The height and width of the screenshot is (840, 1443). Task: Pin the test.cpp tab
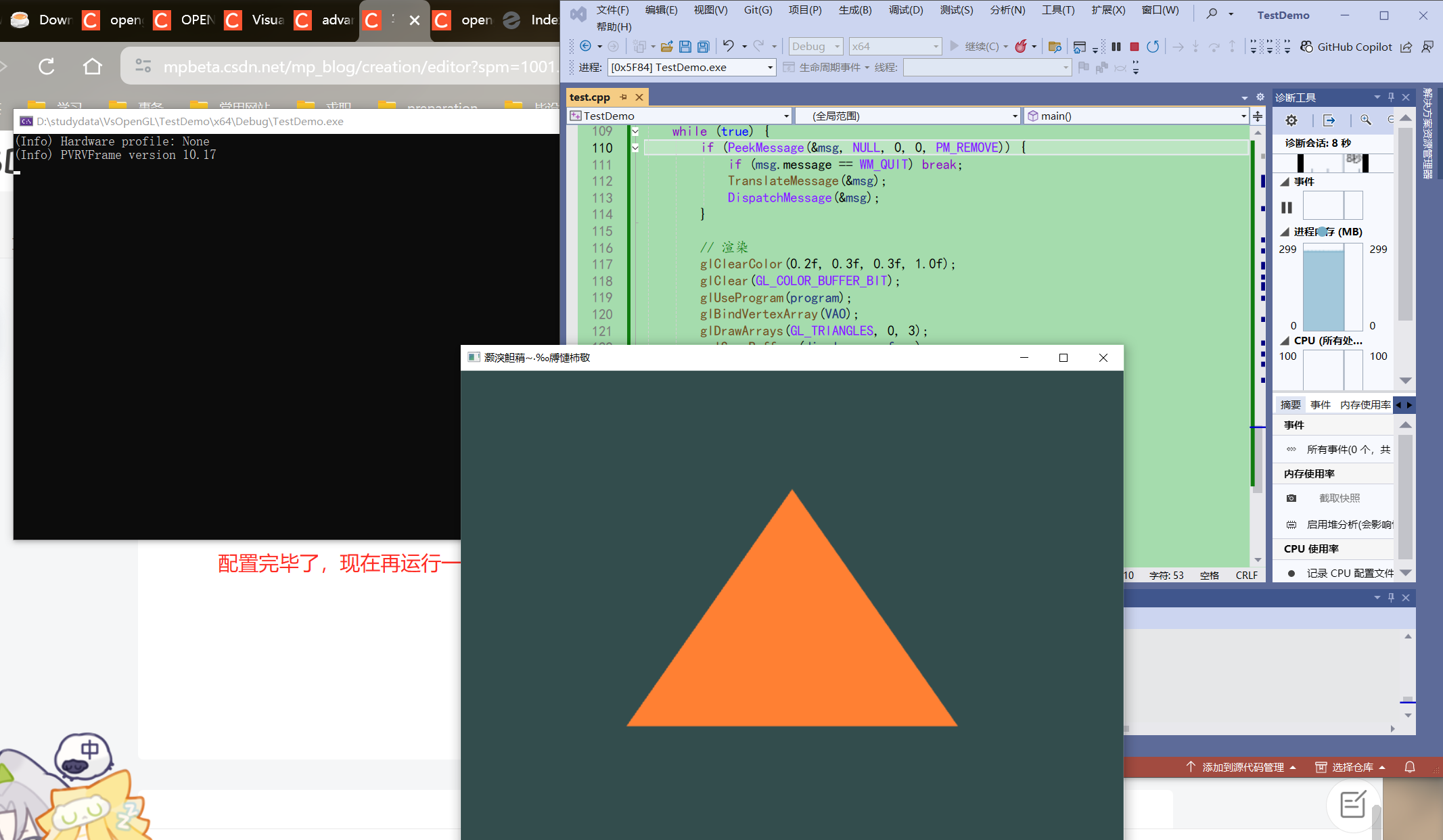click(623, 97)
